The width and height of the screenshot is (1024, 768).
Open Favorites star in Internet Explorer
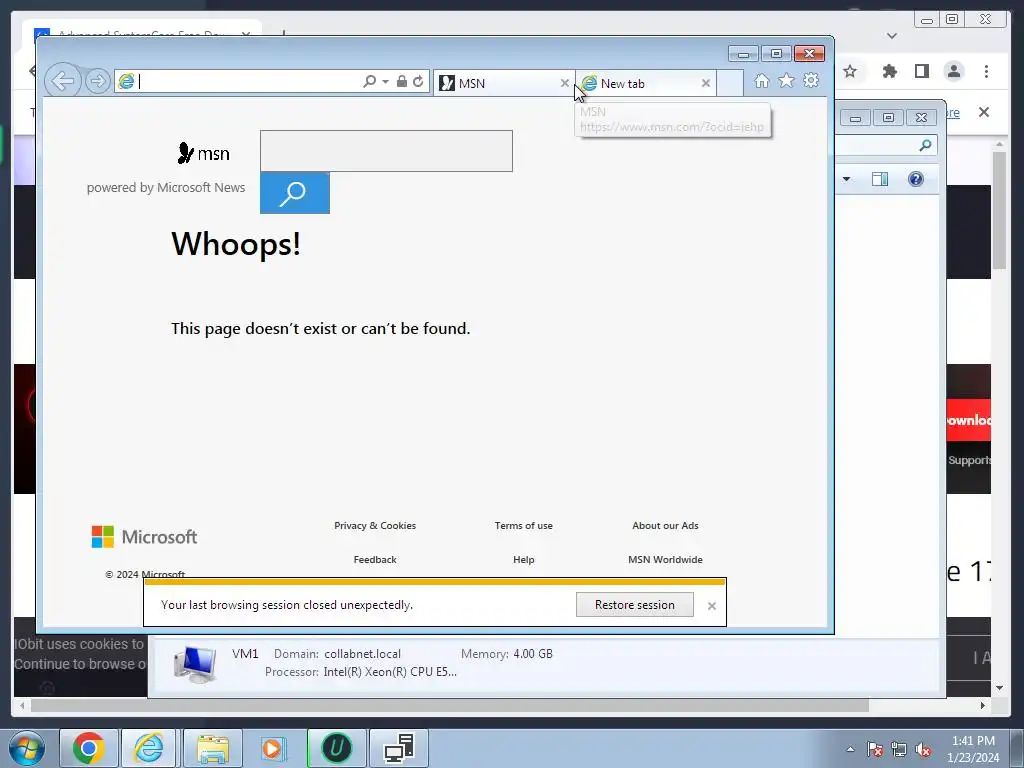(786, 80)
